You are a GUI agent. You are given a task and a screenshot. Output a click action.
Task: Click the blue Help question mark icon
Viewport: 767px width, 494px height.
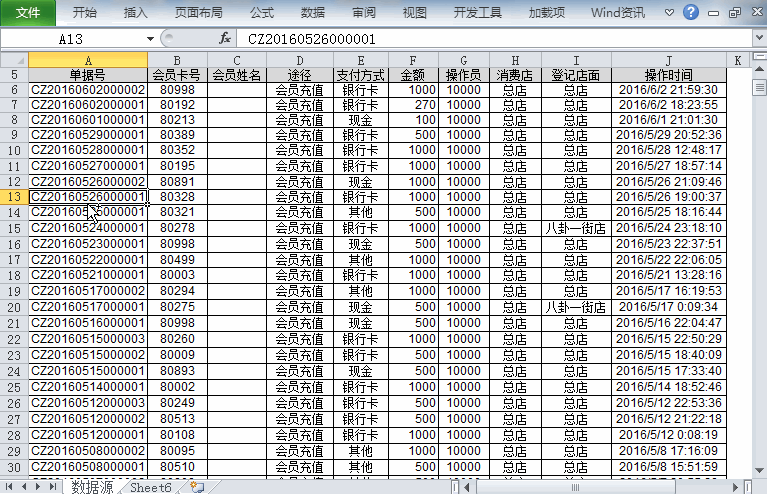click(691, 12)
